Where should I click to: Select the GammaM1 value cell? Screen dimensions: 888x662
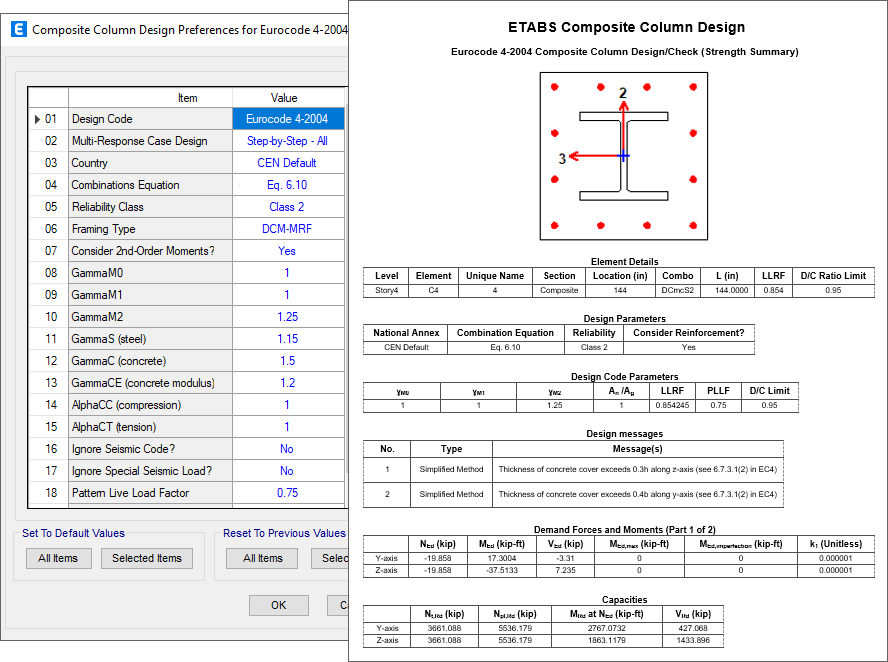click(x=288, y=295)
